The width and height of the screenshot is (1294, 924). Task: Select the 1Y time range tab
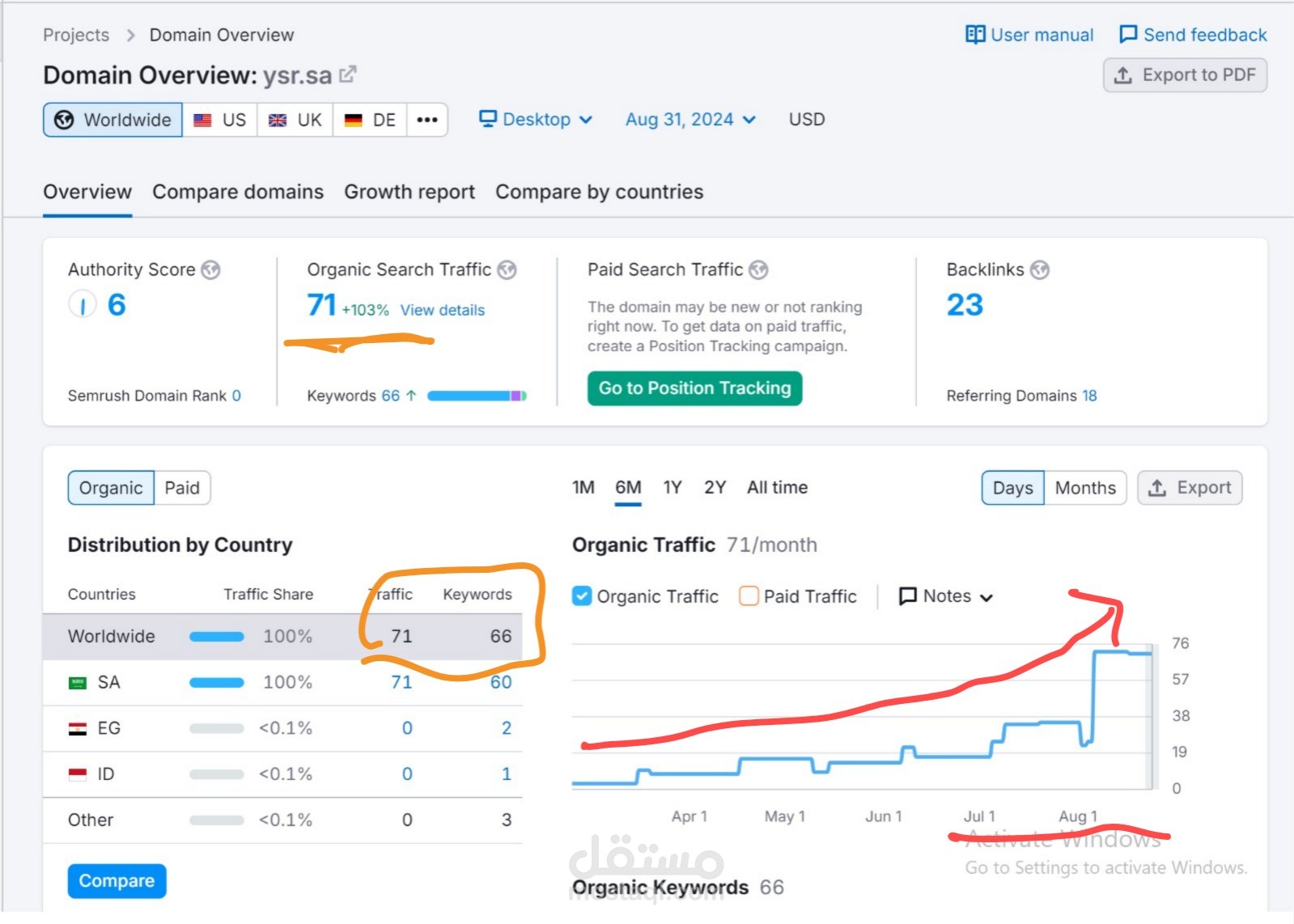tap(672, 488)
